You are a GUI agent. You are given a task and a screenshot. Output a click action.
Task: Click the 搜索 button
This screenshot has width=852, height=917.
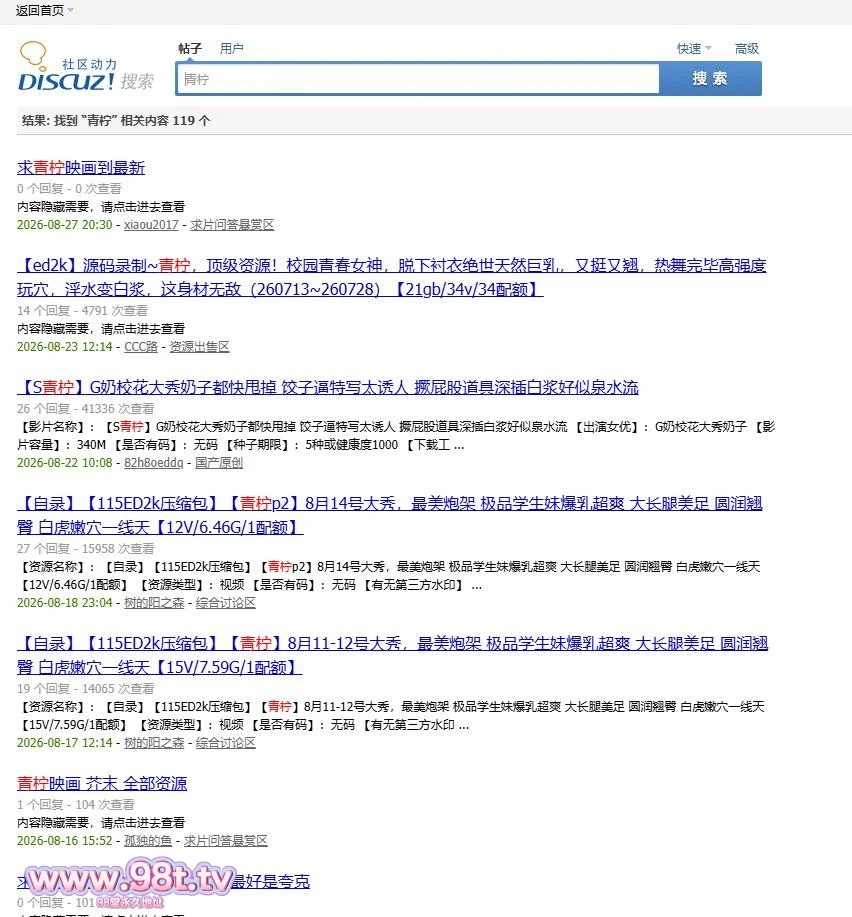tap(710, 79)
